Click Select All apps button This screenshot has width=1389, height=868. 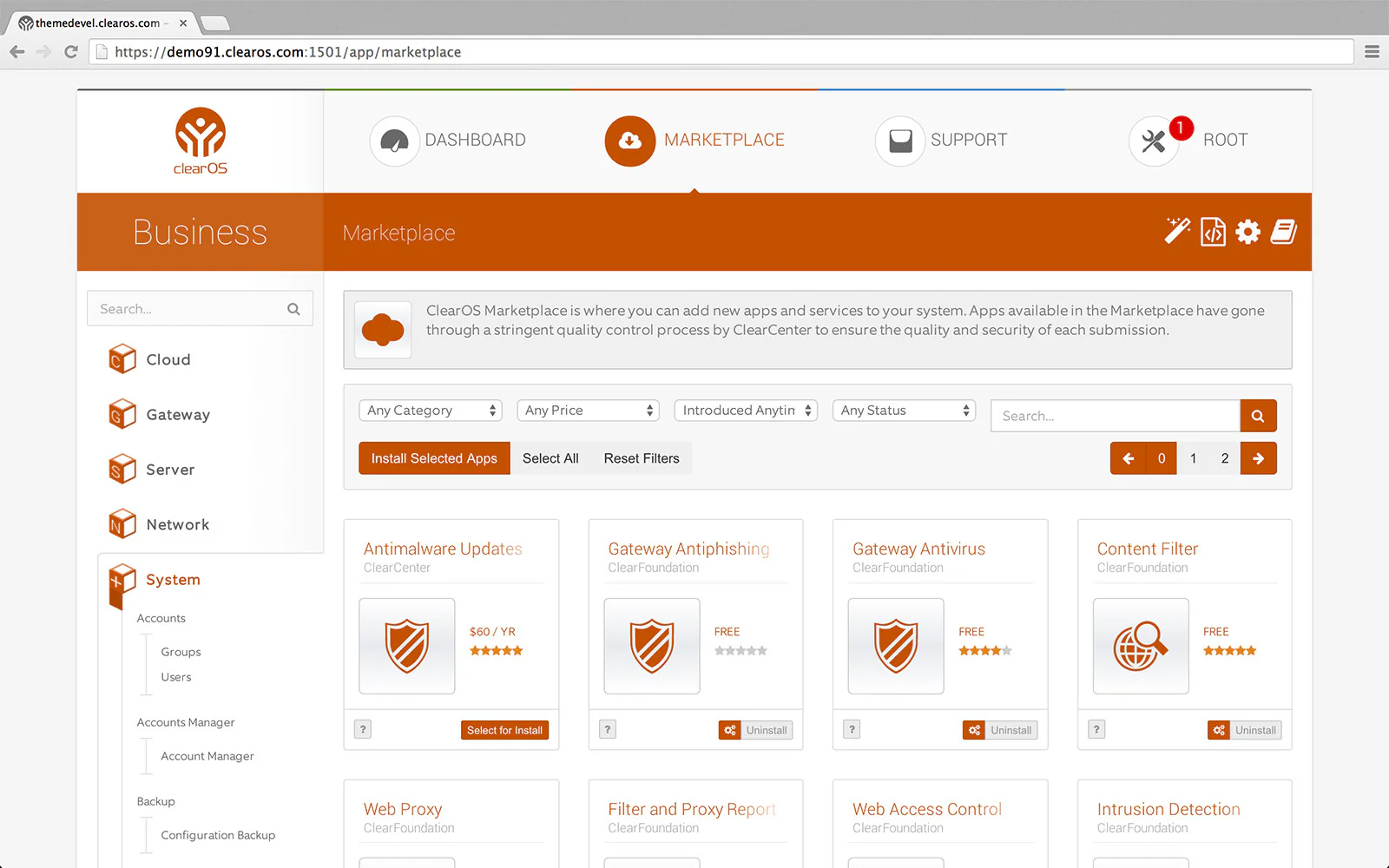click(x=550, y=458)
